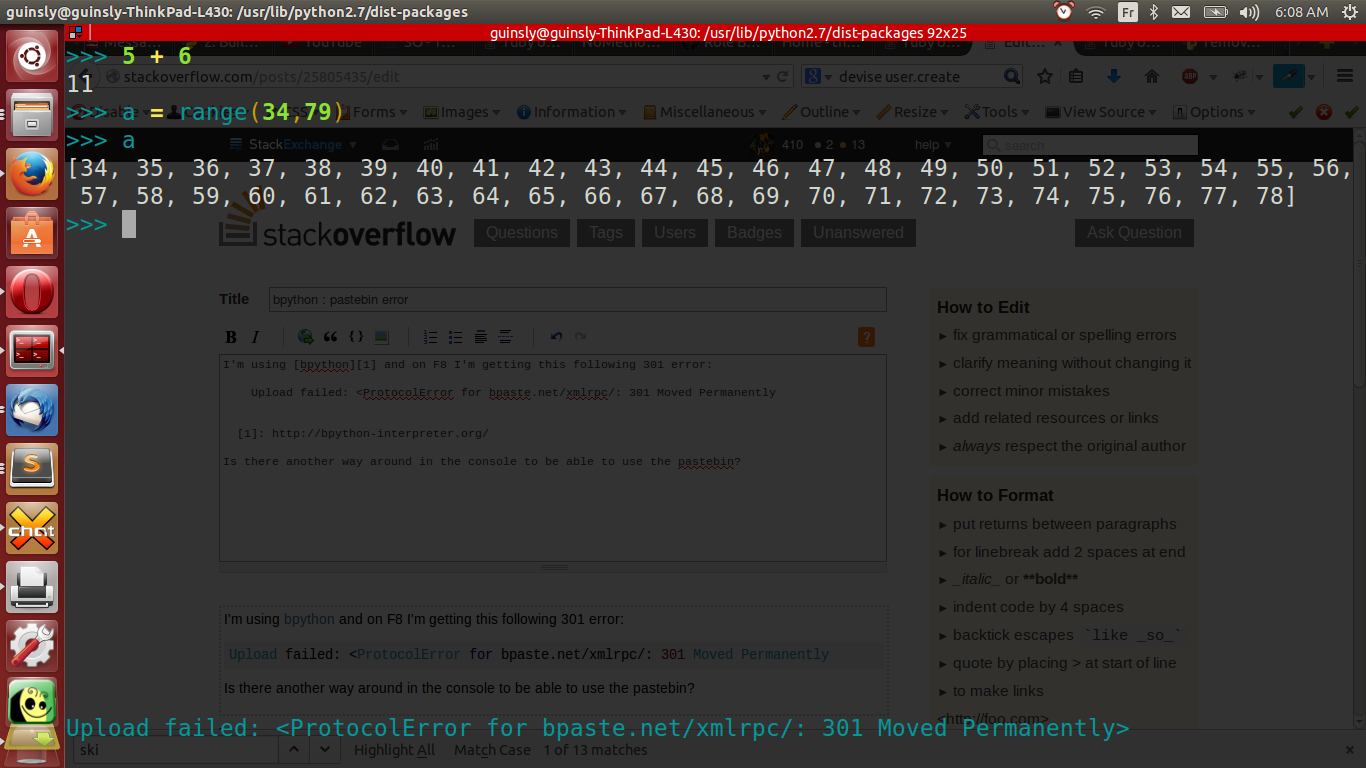Open the battery indicator in top panel

[x=1215, y=12]
